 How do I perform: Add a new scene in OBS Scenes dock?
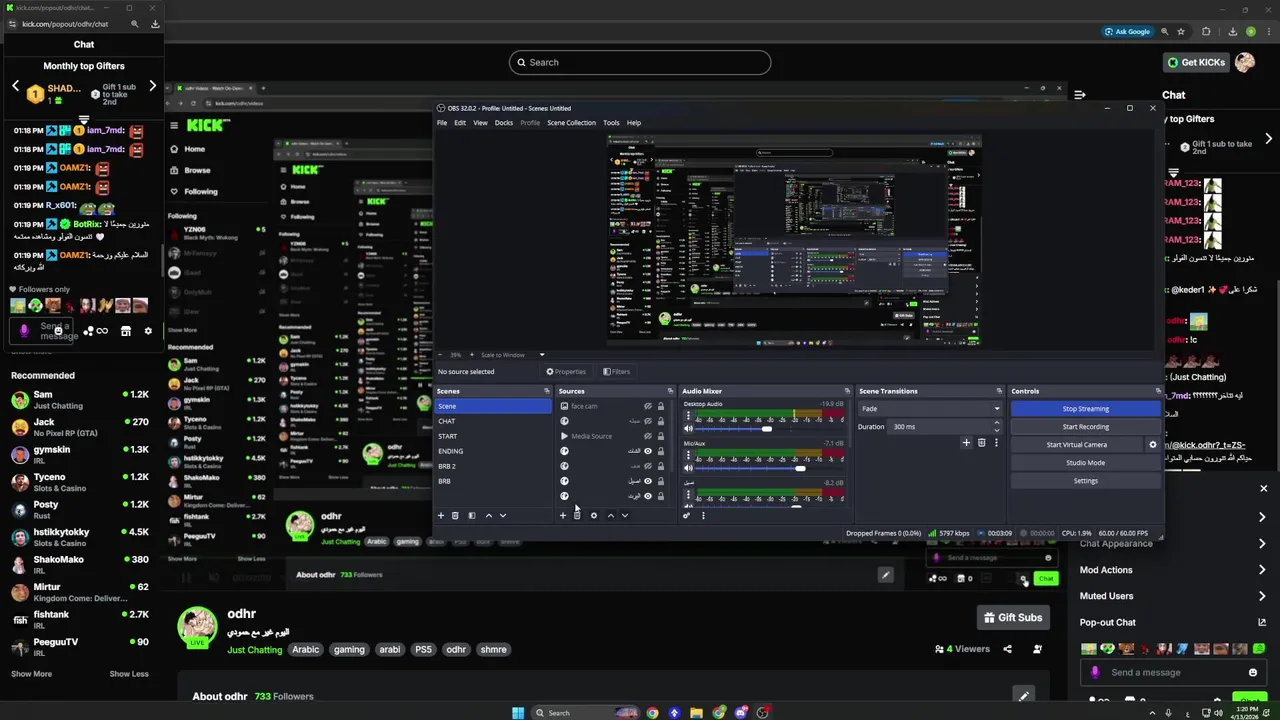440,516
